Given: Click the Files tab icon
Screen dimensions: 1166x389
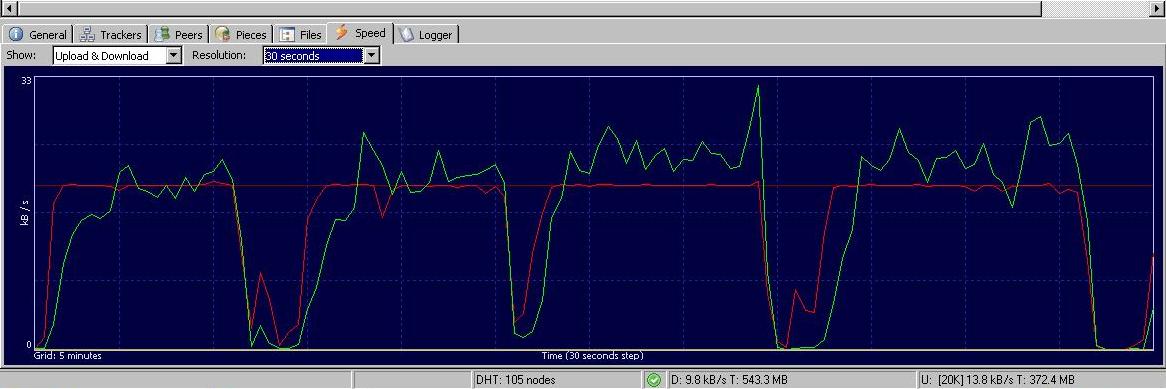Looking at the screenshot, I should pyautogui.click(x=287, y=34).
